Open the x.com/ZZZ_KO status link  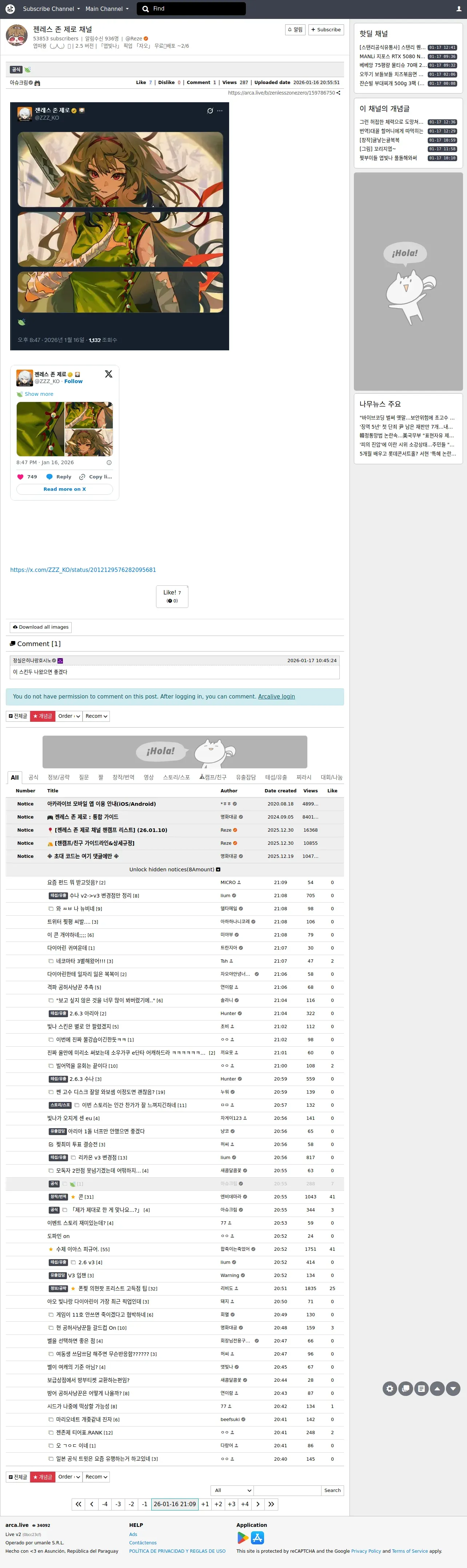click(83, 570)
